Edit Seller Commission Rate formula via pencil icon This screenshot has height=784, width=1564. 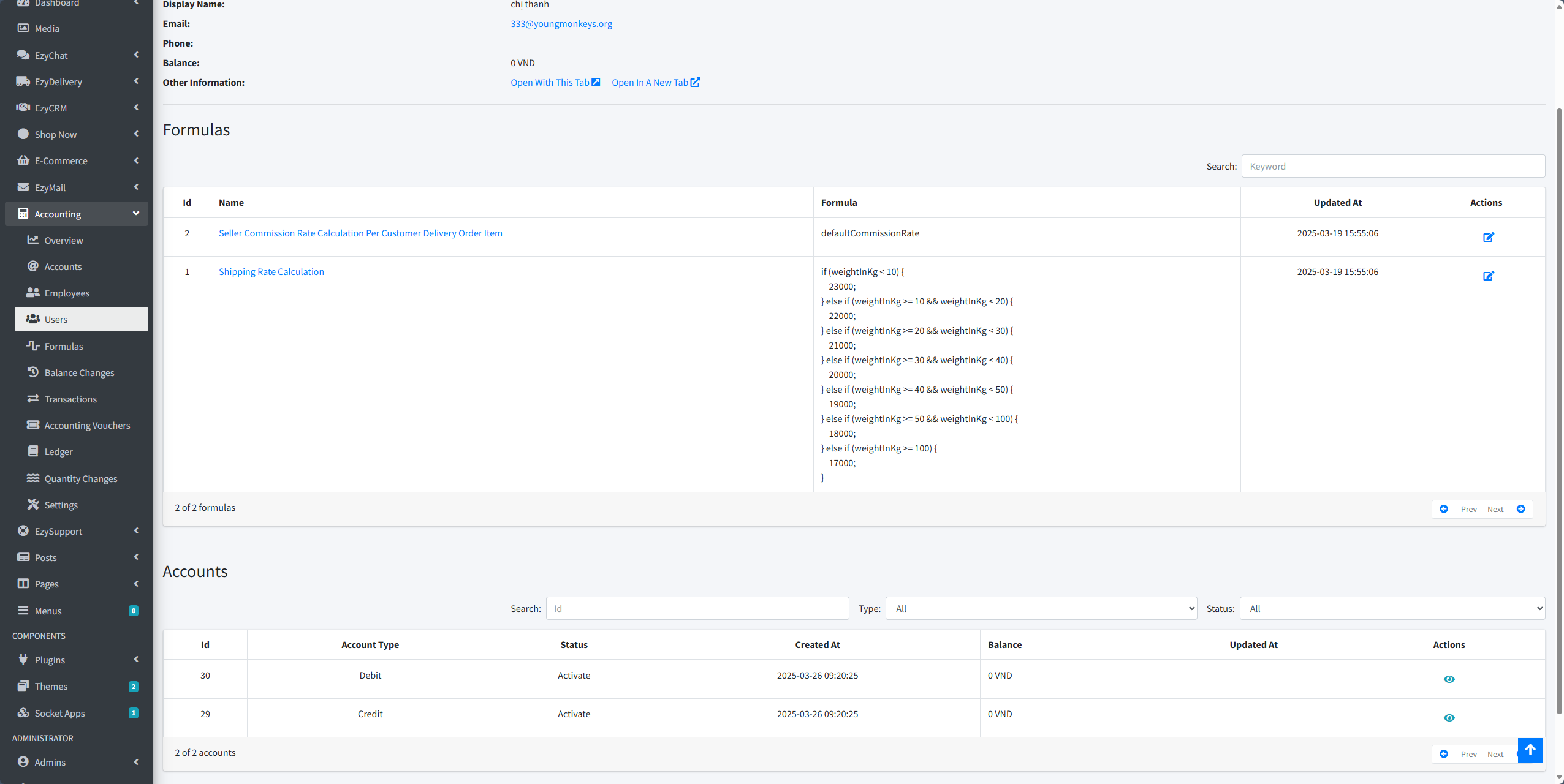pyautogui.click(x=1488, y=237)
